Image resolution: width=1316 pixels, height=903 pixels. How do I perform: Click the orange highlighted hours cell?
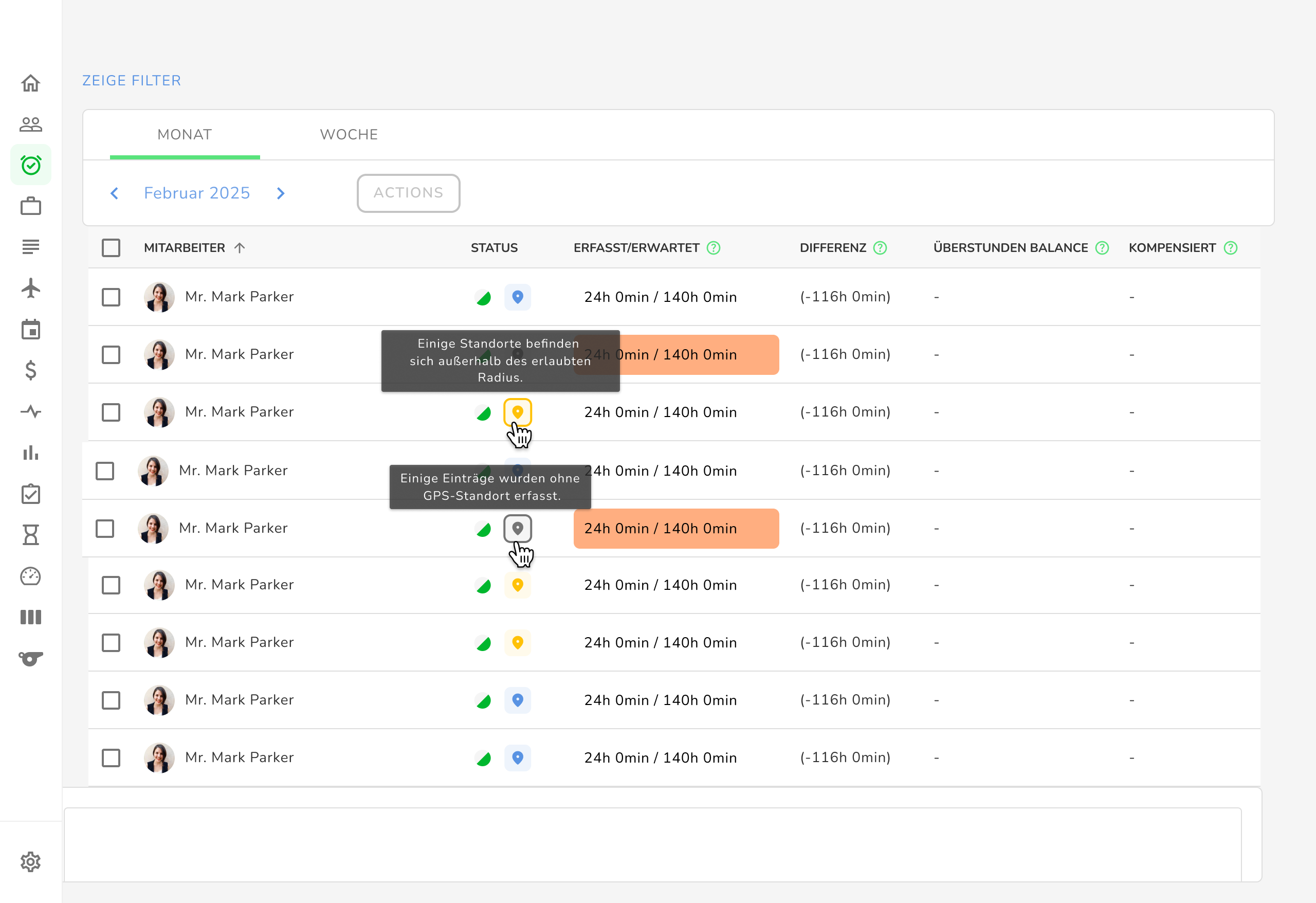(x=675, y=528)
